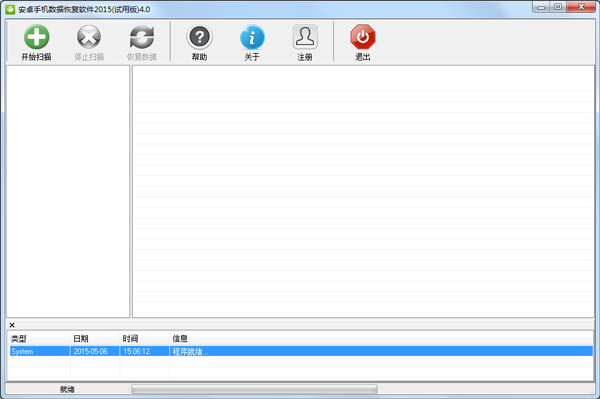Click the app icon in the title bar

10,9
